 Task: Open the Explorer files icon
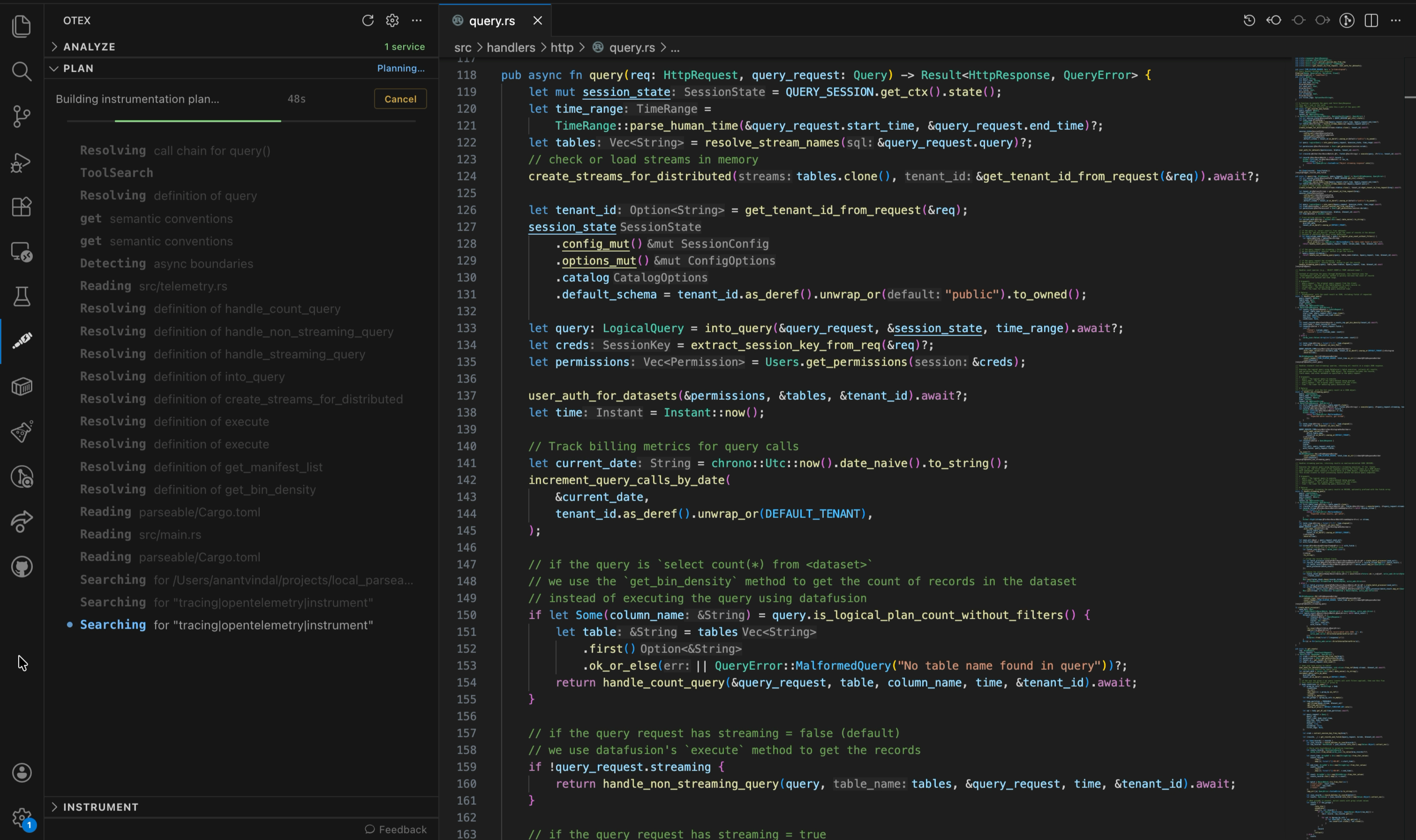point(22,26)
